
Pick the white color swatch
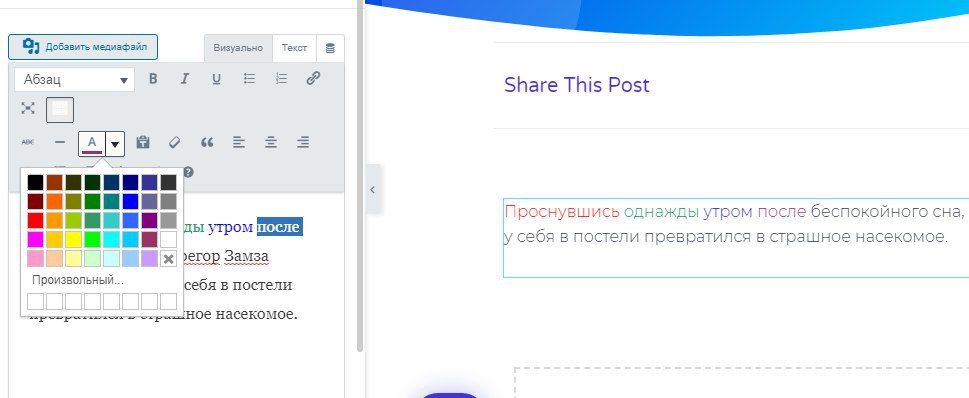(168, 239)
